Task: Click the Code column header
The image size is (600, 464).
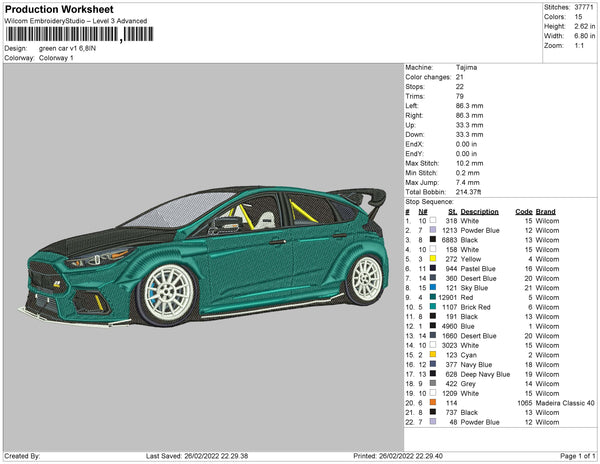Action: (523, 212)
